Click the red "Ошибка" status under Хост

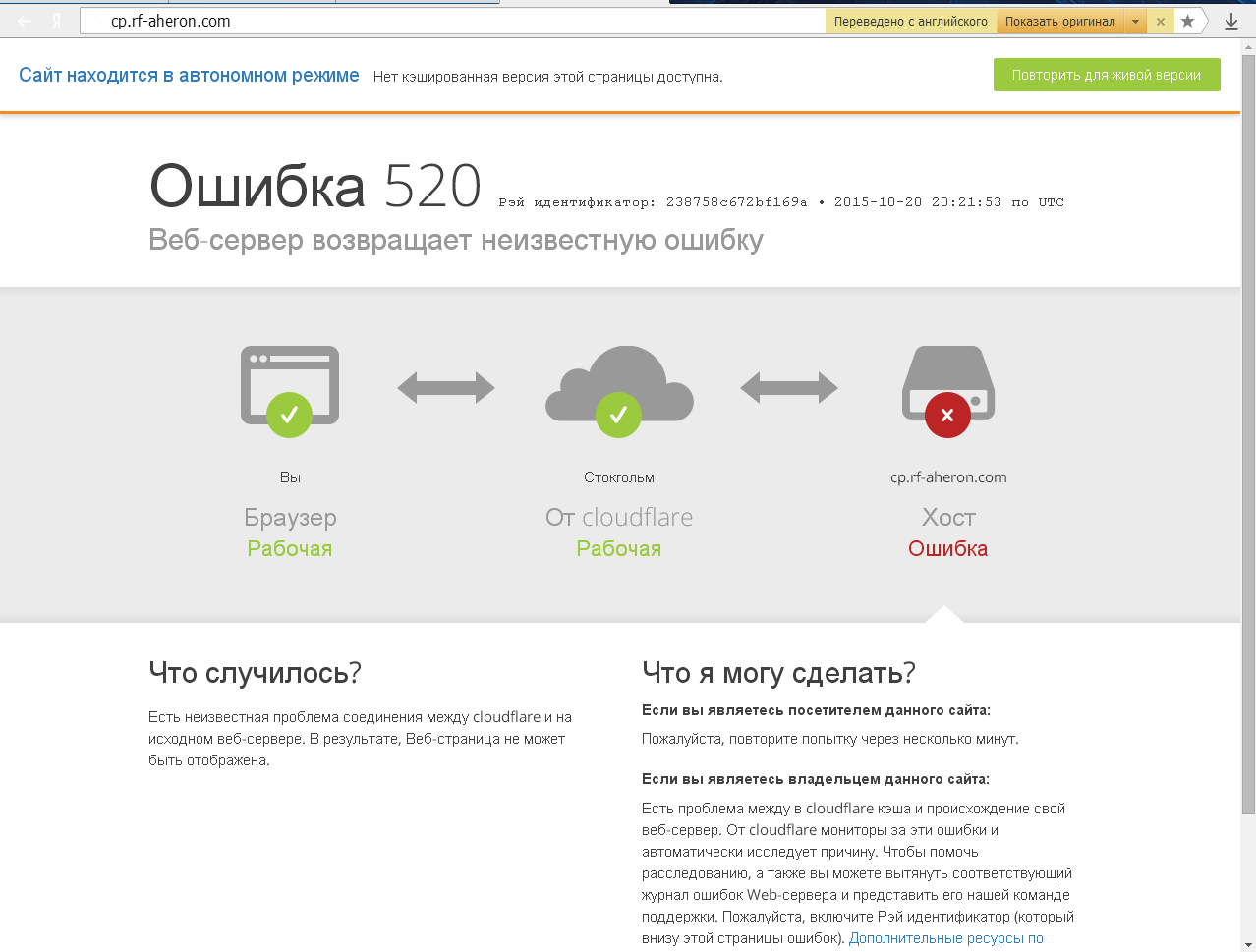click(948, 549)
